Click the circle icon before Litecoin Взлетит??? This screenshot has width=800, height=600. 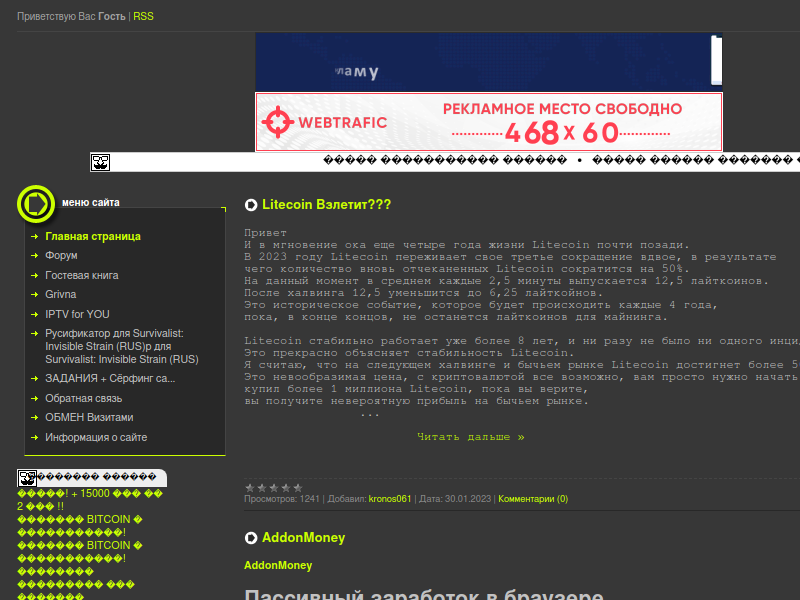click(x=251, y=205)
